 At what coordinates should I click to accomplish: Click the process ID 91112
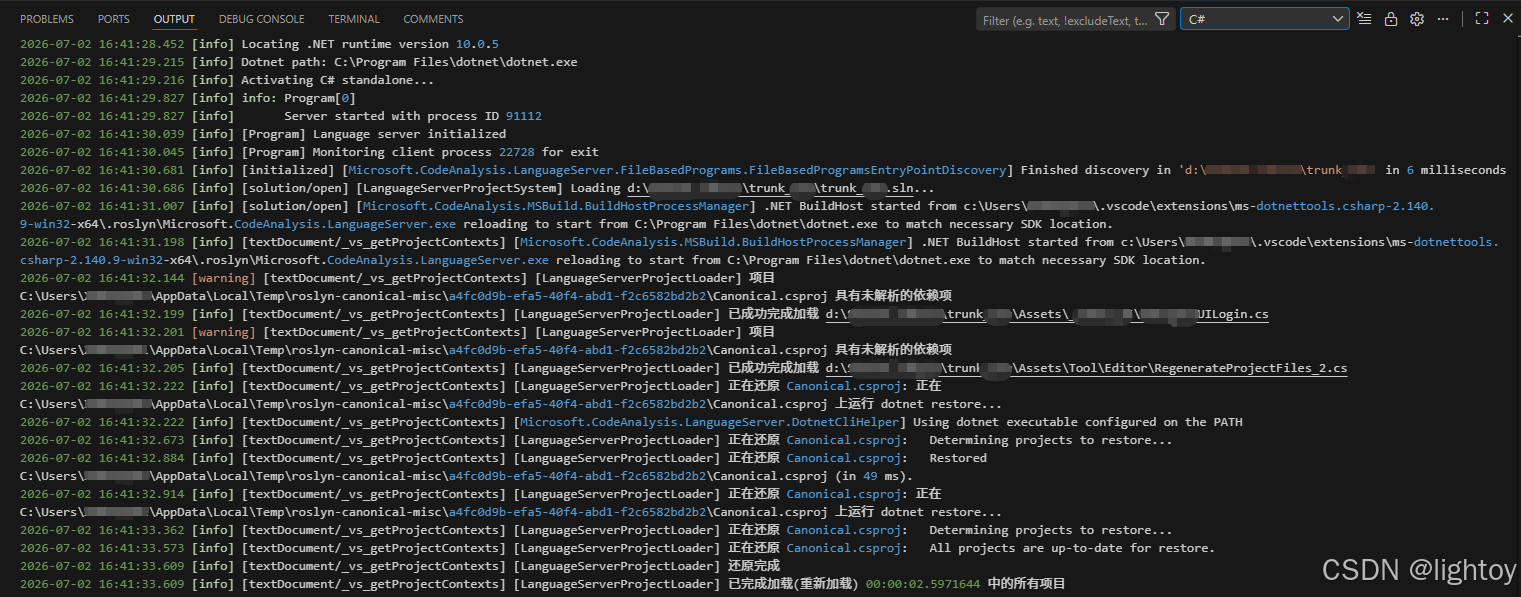tap(523, 116)
